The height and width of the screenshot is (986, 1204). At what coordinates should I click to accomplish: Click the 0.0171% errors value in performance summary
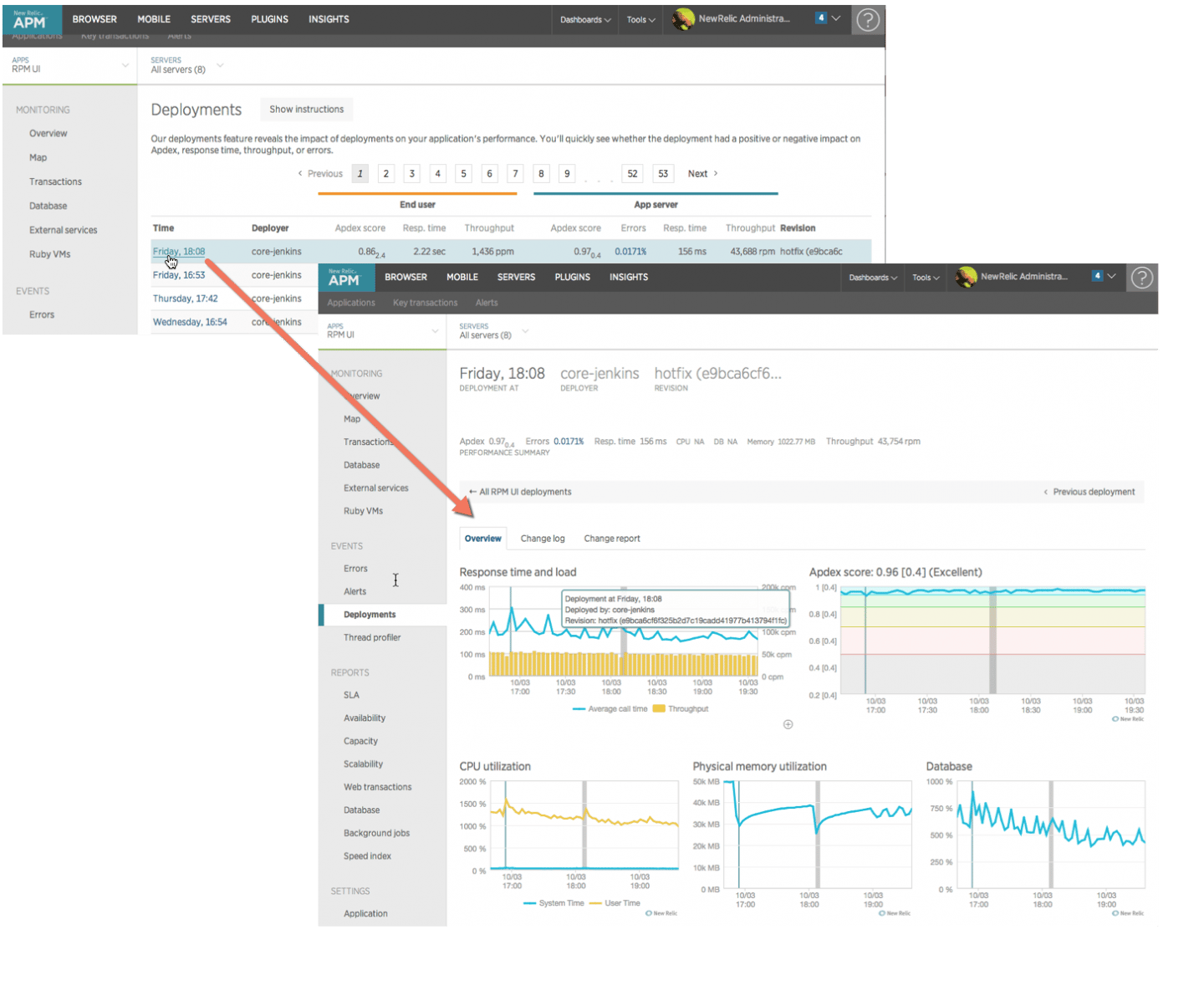coord(569,442)
